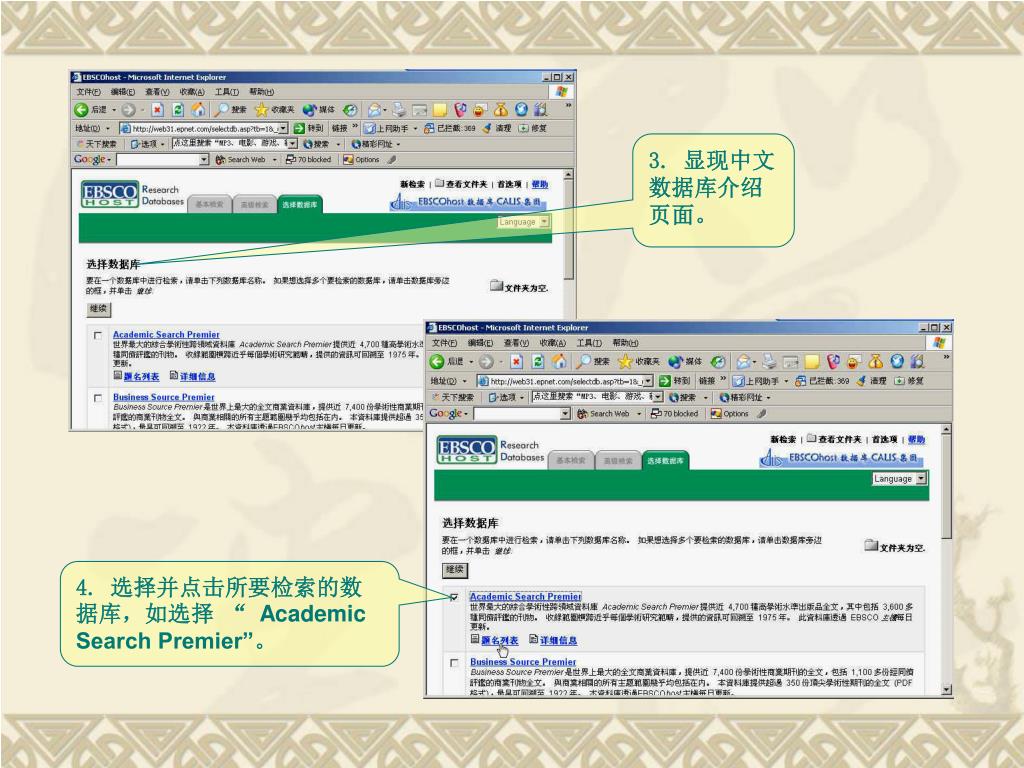Click the Print icon in the back browser window

(x=398, y=110)
